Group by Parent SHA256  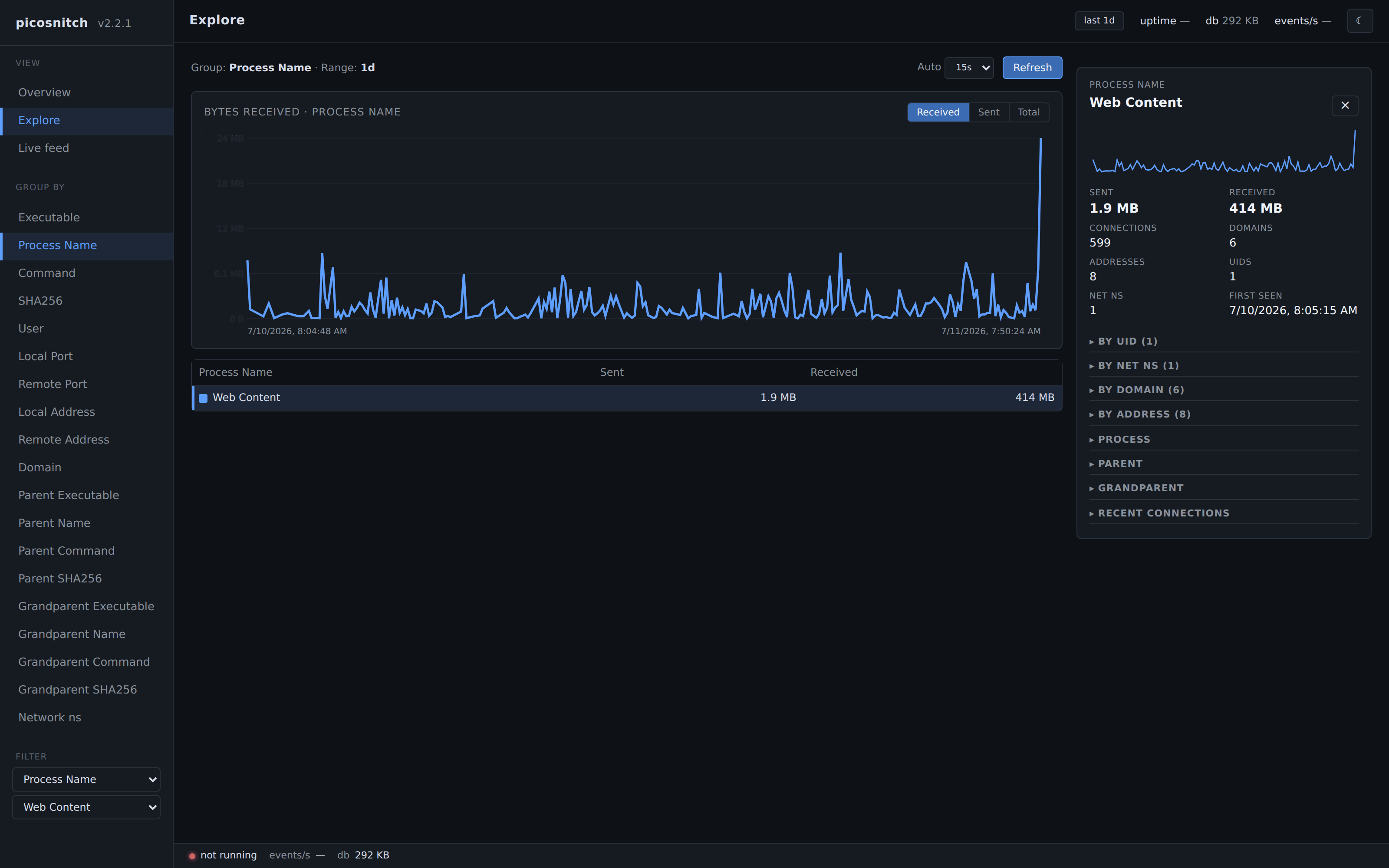point(87,579)
